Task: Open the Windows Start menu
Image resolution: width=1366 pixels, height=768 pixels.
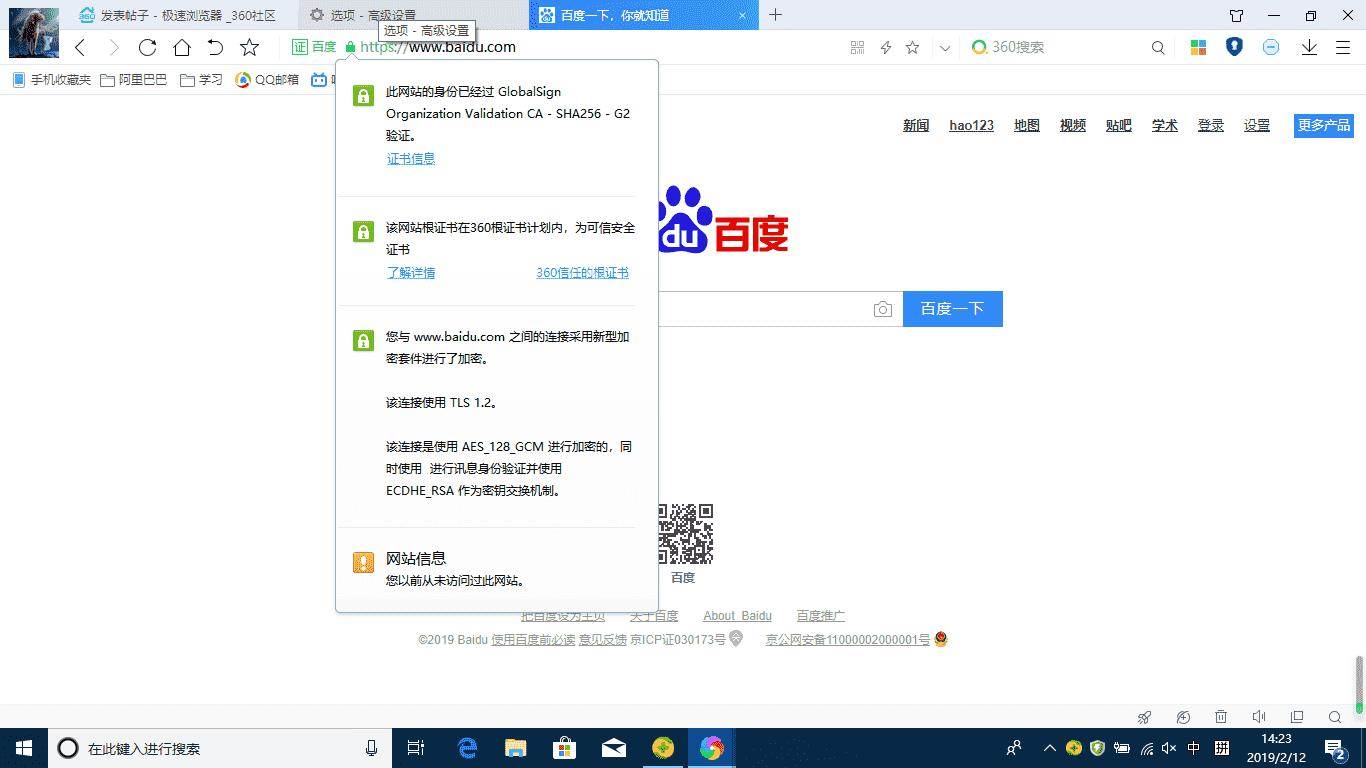Action: pos(24,748)
